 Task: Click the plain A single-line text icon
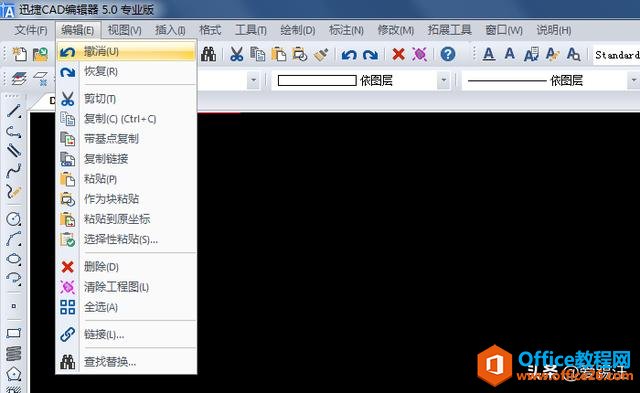click(509, 53)
